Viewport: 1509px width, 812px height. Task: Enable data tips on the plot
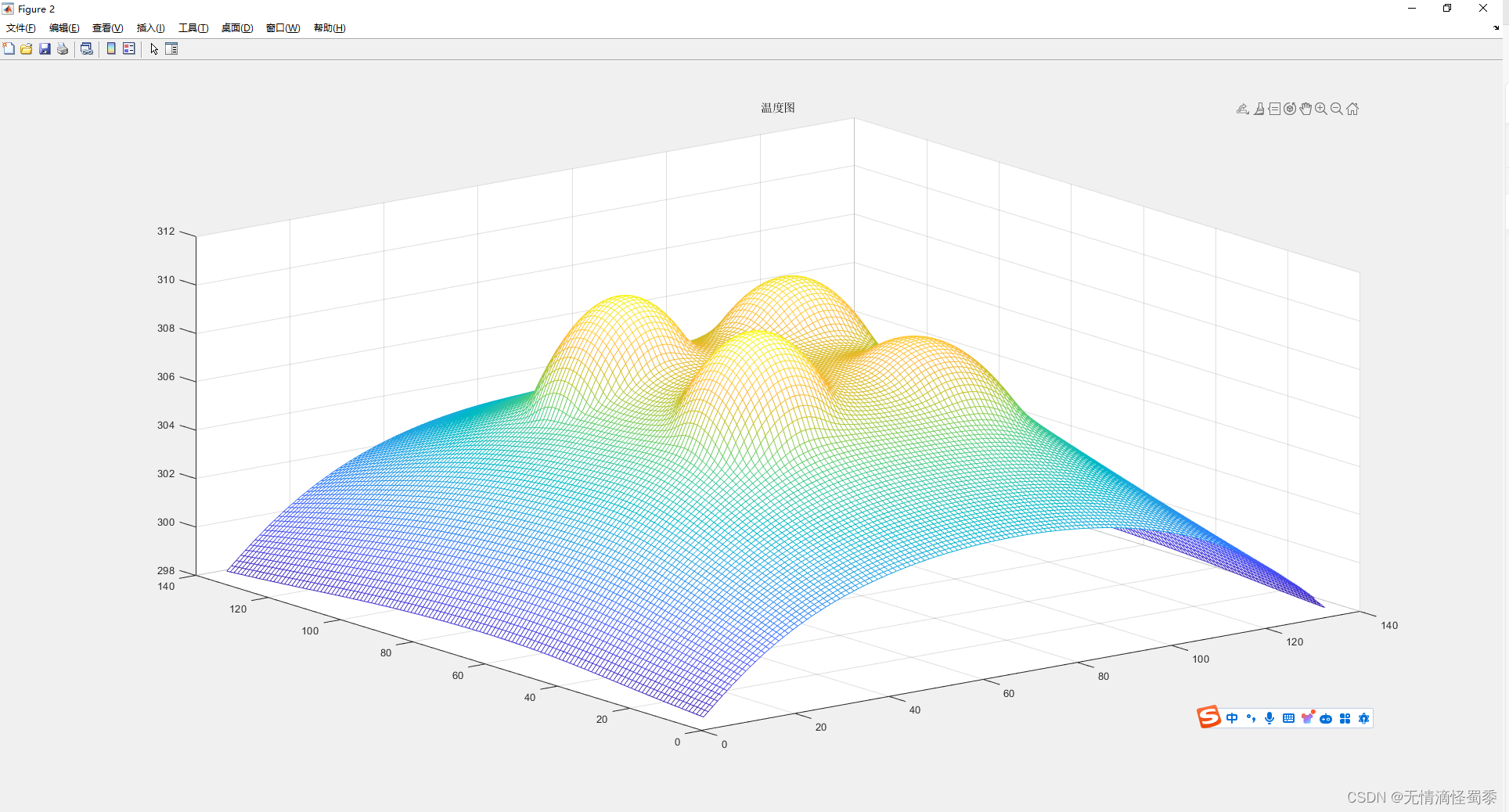[x=1274, y=109]
